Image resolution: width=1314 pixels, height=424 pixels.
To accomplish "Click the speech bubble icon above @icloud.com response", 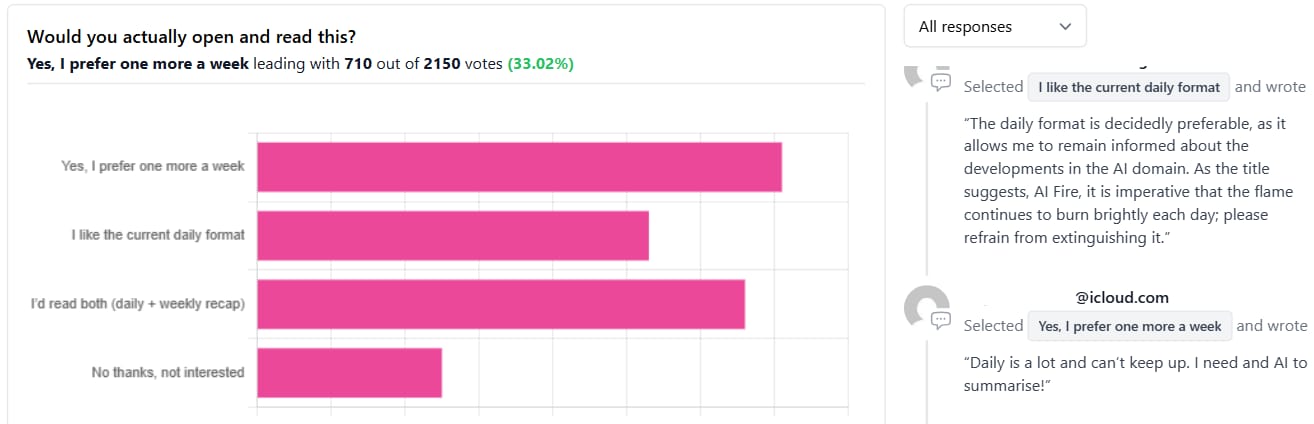I will (x=941, y=82).
